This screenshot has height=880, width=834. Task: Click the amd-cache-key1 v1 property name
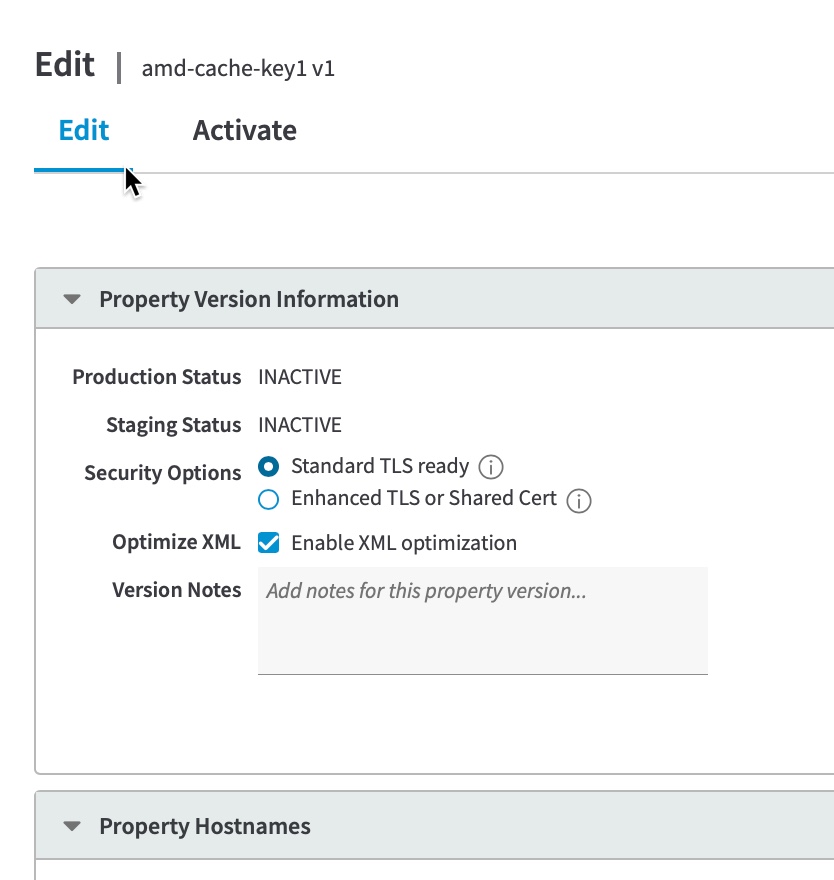point(238,69)
